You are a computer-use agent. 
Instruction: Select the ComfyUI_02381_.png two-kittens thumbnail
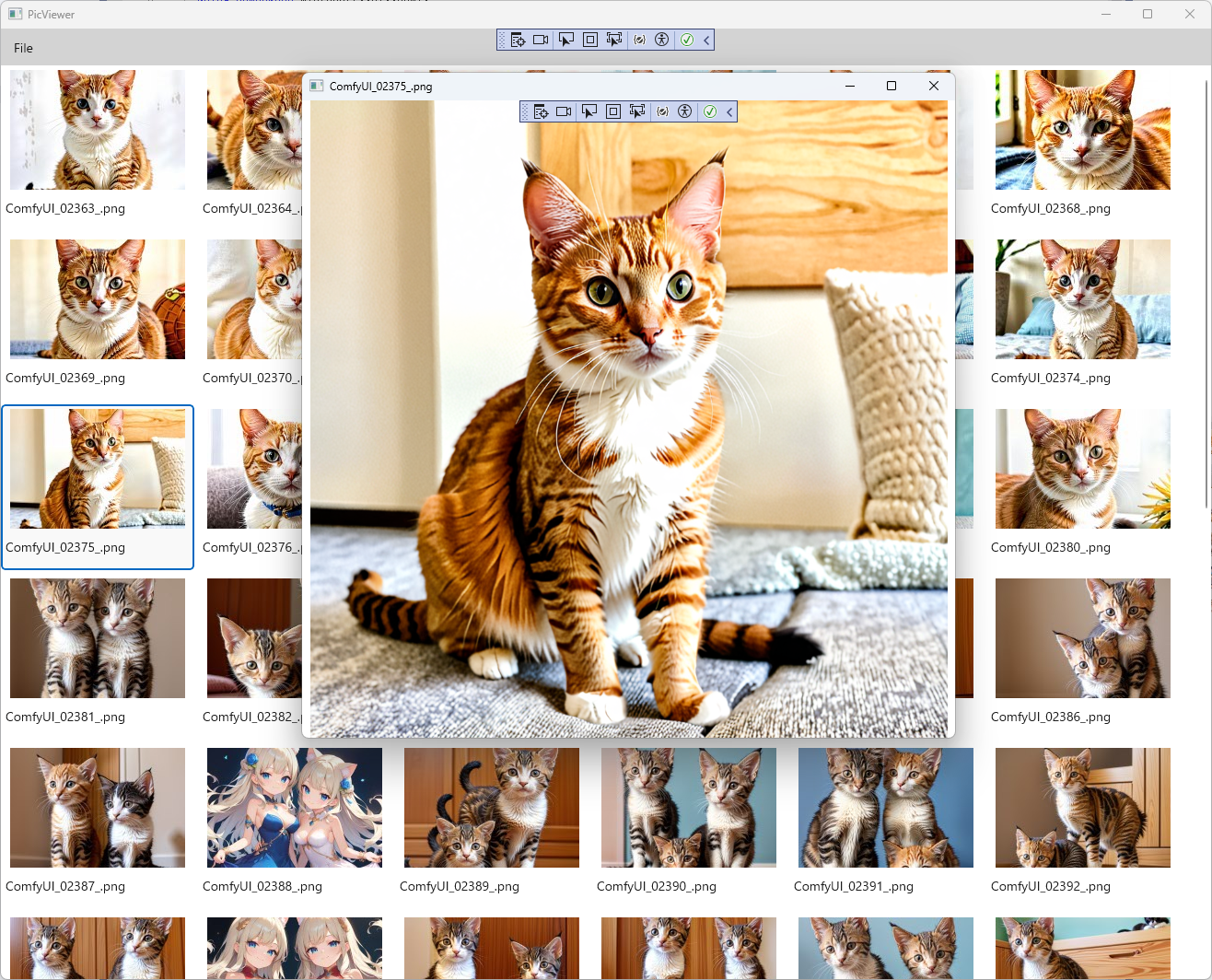click(x=98, y=638)
